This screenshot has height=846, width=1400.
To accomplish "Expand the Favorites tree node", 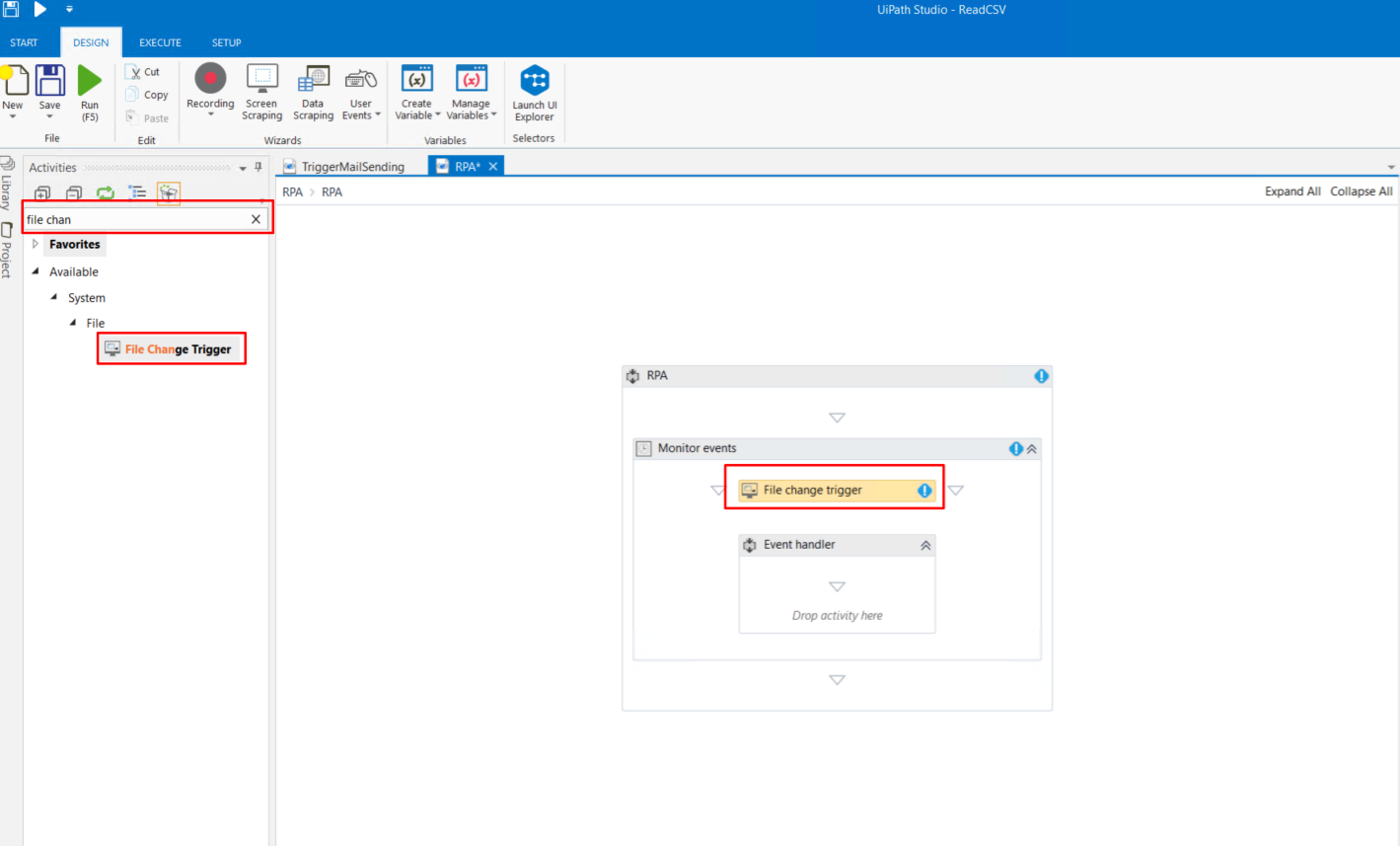I will pyautogui.click(x=36, y=244).
